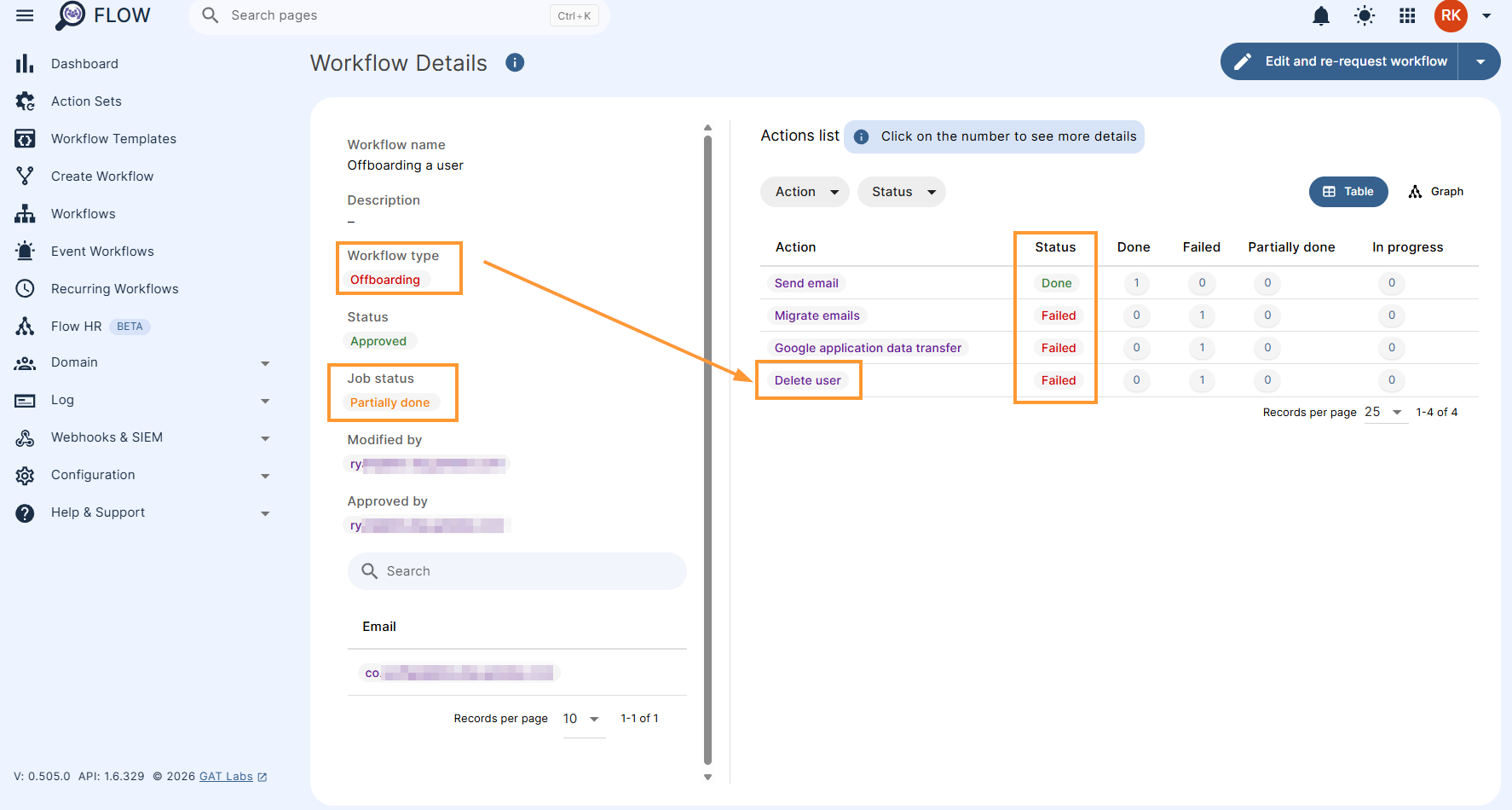Open the hamburger navigation menu
Screen dimensions: 1512x810
pos(25,15)
